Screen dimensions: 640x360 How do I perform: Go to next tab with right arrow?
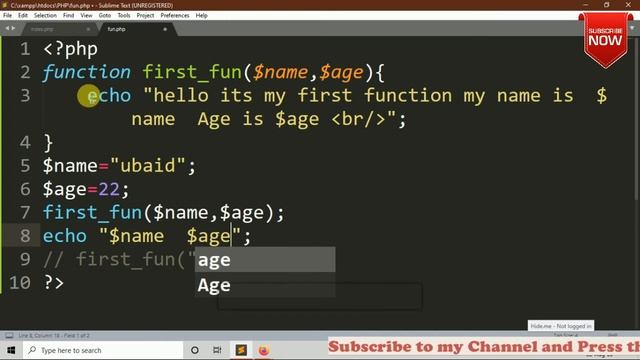click(x=13, y=28)
